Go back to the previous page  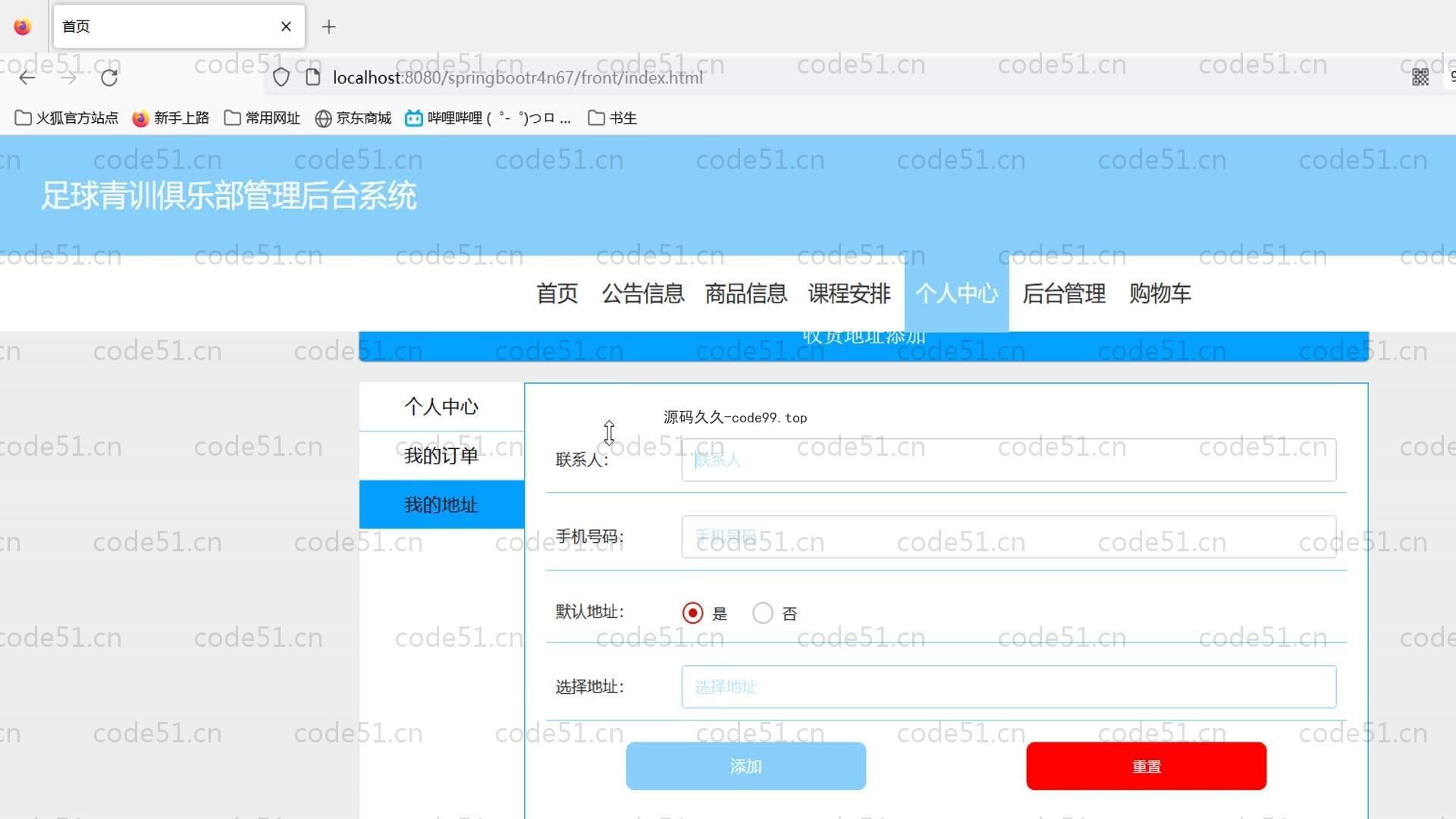(27, 77)
